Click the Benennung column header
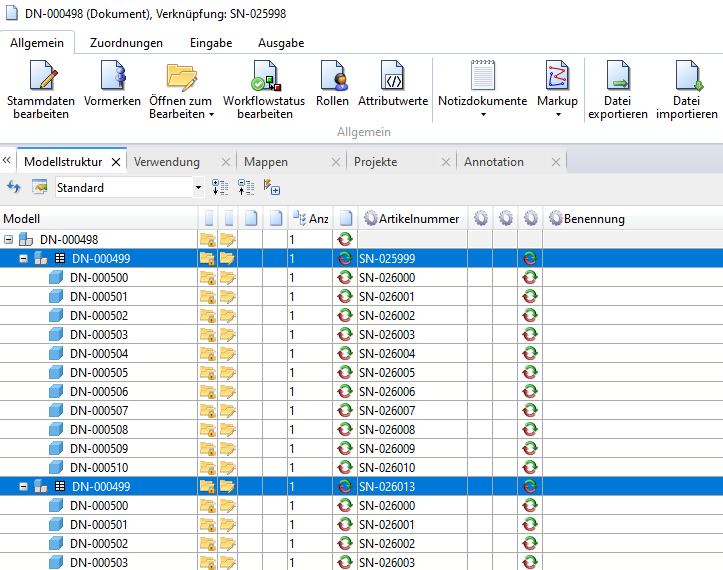Screen dimensions: 723x570 pos(594,219)
